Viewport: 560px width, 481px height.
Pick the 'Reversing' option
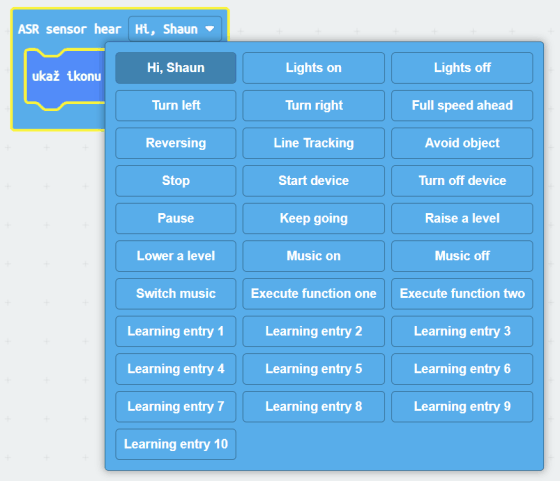pos(176,143)
